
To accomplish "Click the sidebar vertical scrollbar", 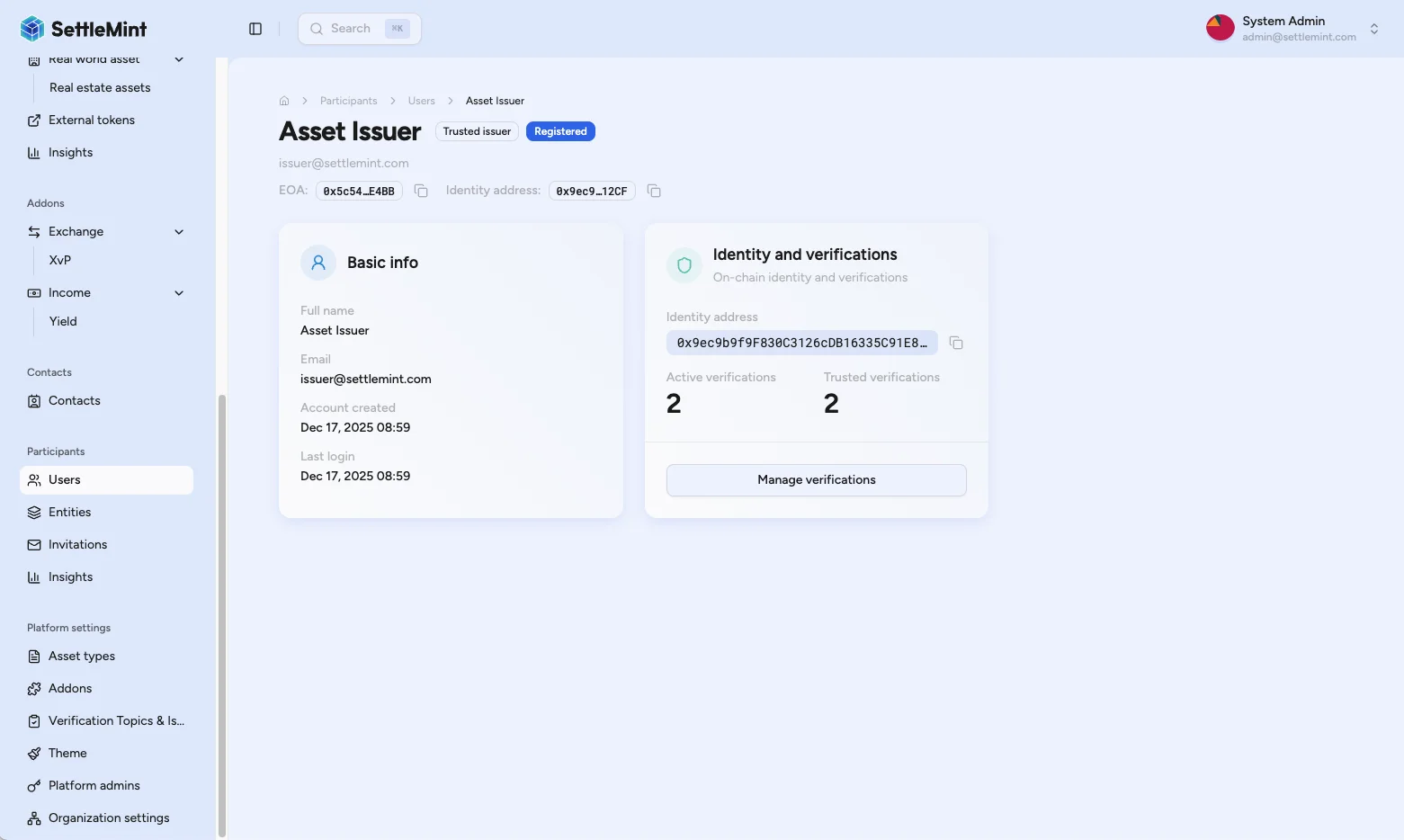I will [x=222, y=612].
